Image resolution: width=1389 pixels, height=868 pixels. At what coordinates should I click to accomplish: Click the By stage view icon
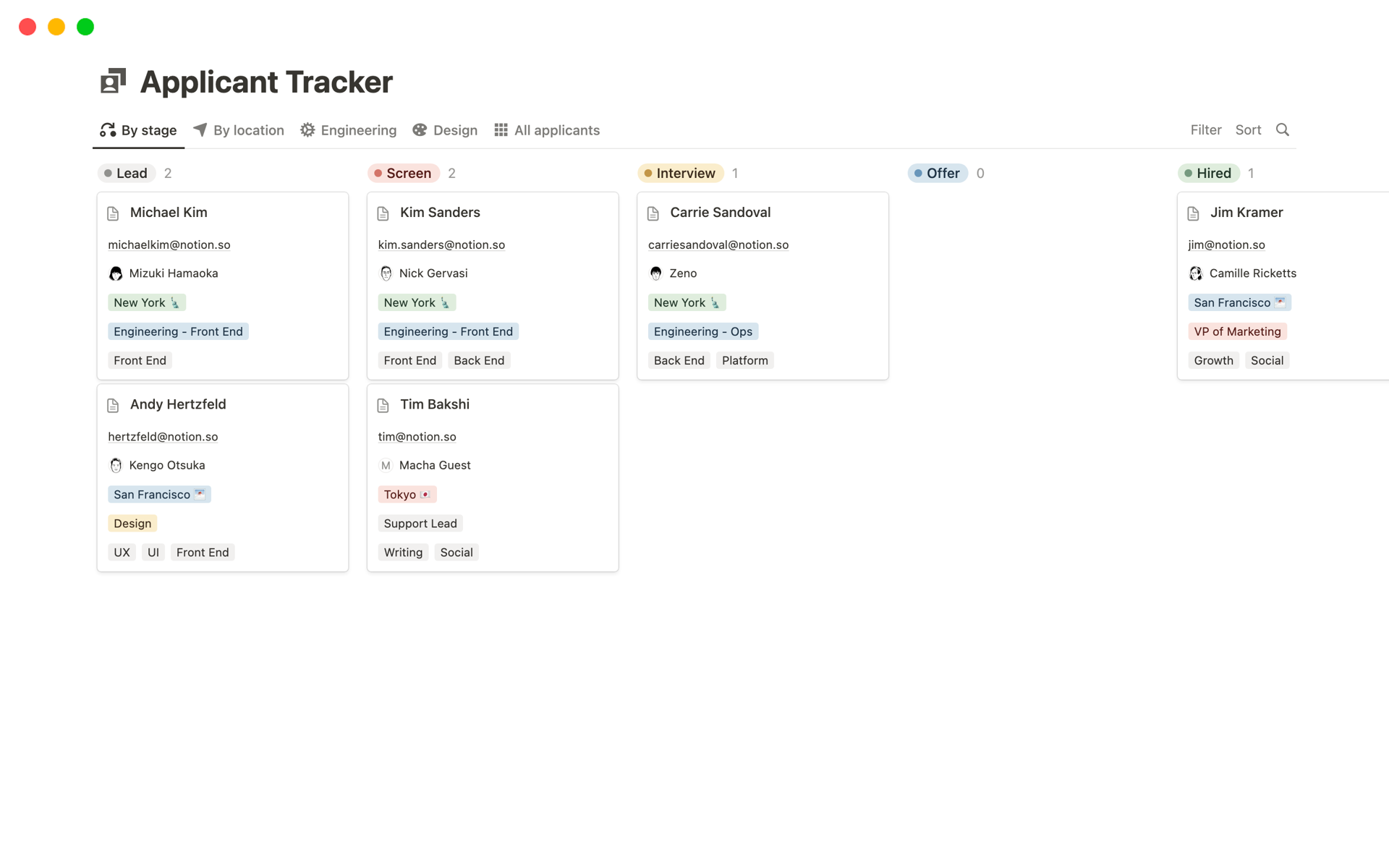point(107,130)
